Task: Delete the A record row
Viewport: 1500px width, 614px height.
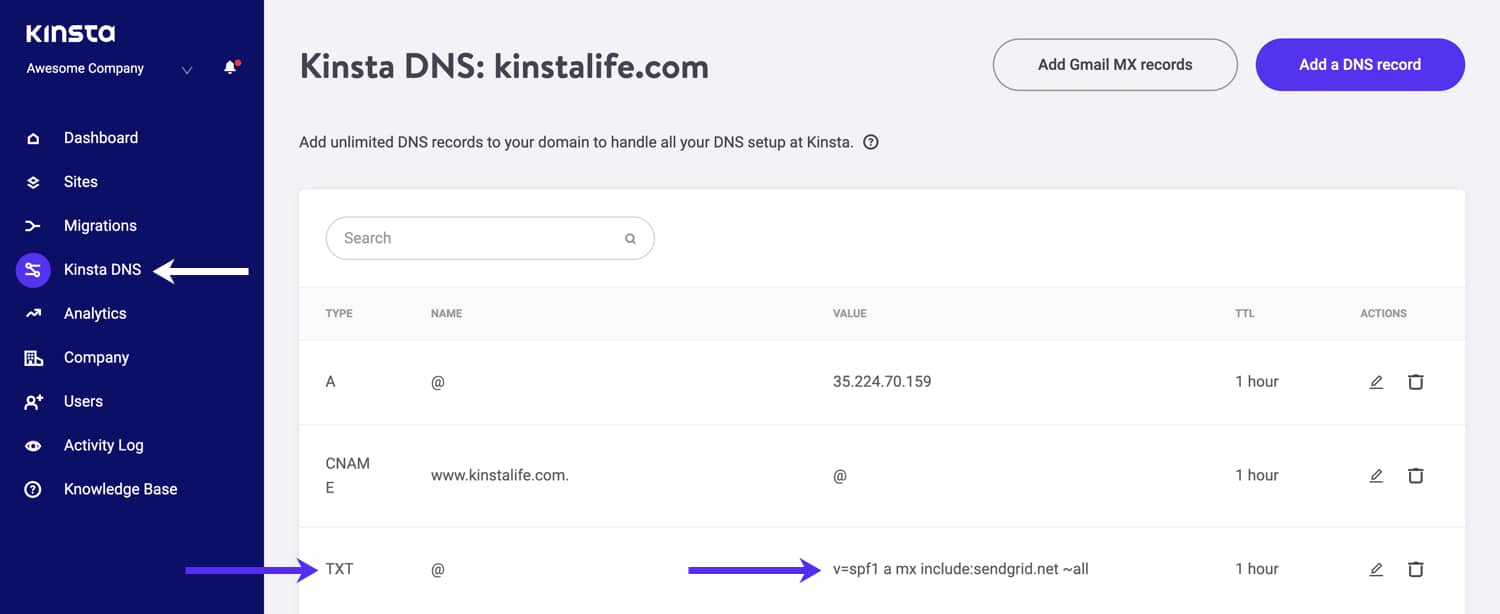Action: click(1416, 382)
